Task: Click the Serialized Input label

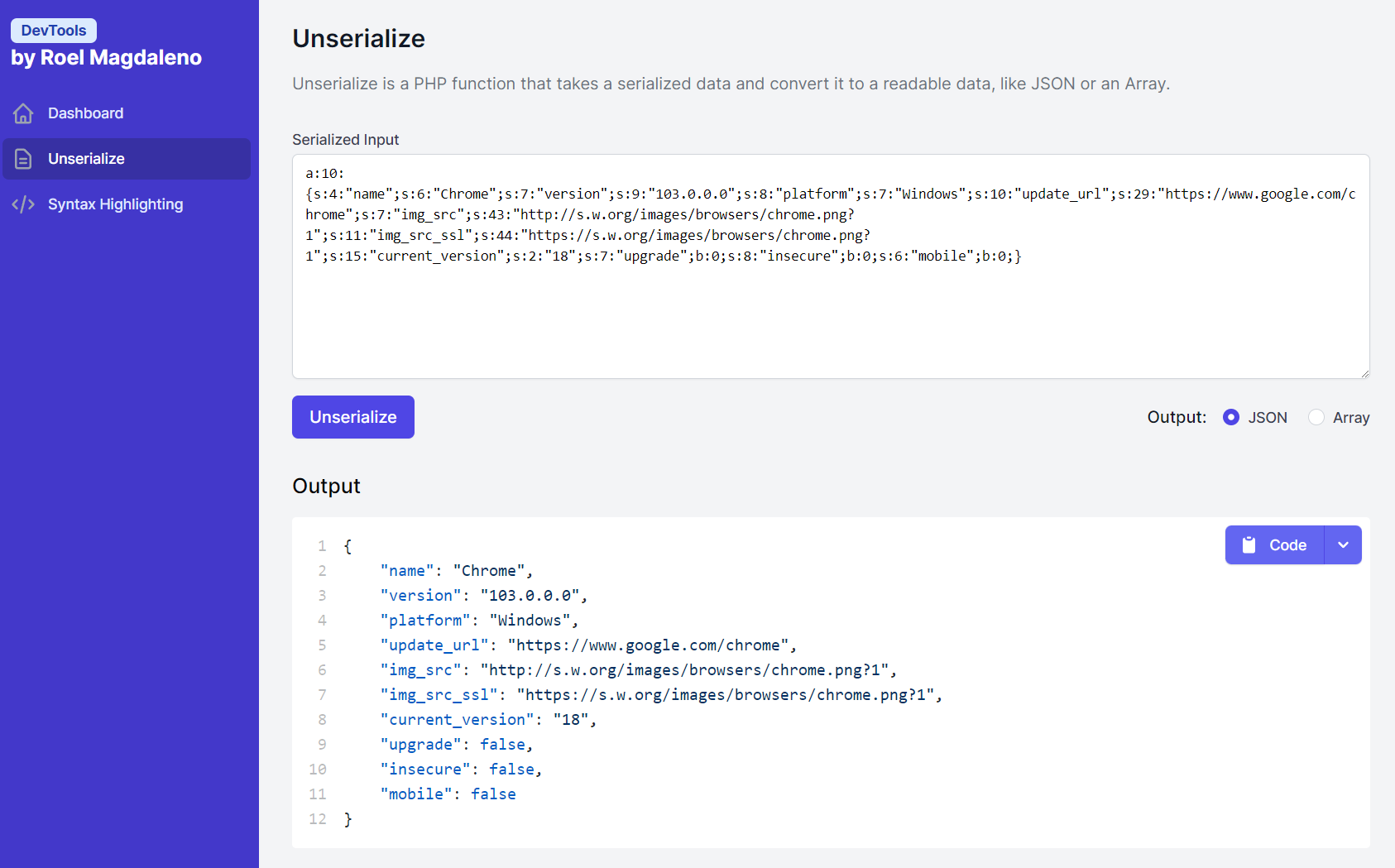Action: tap(345, 140)
